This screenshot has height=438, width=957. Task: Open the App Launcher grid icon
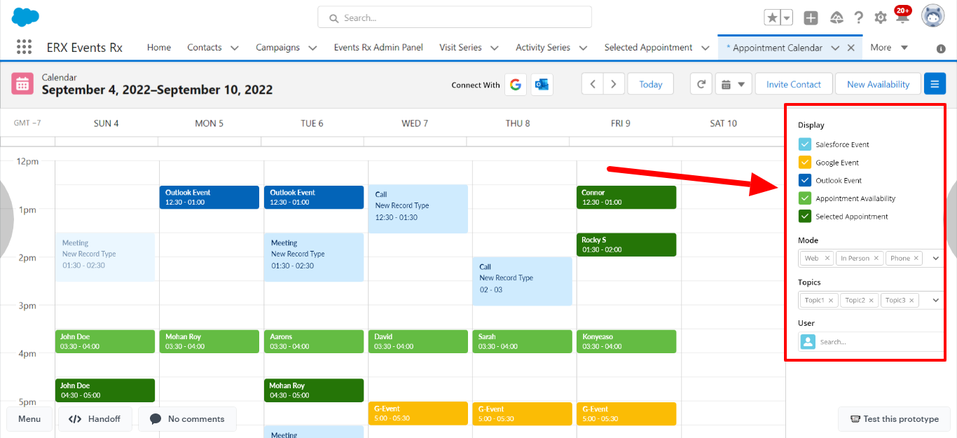click(25, 48)
